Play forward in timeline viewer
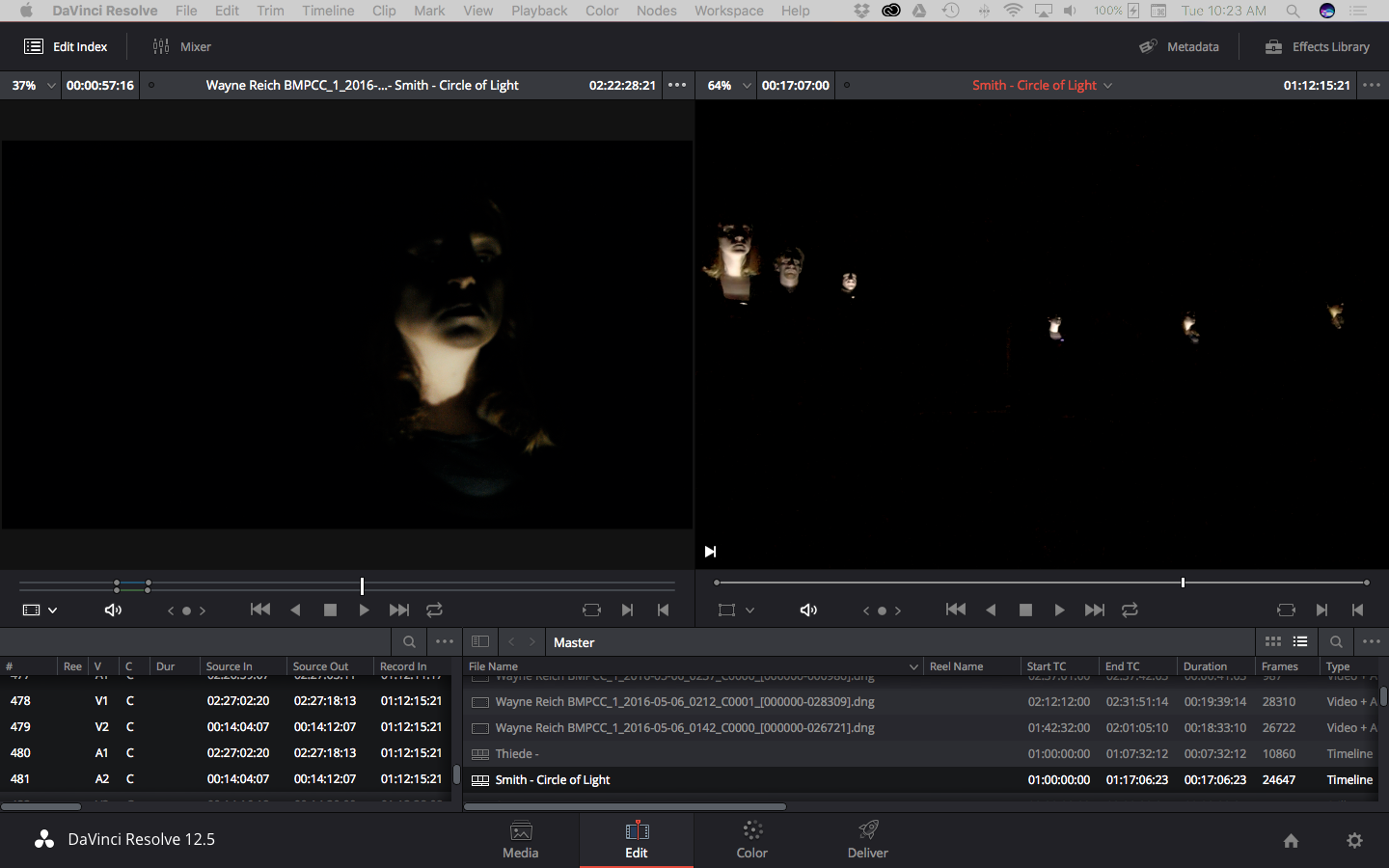1389x868 pixels. click(x=1059, y=610)
